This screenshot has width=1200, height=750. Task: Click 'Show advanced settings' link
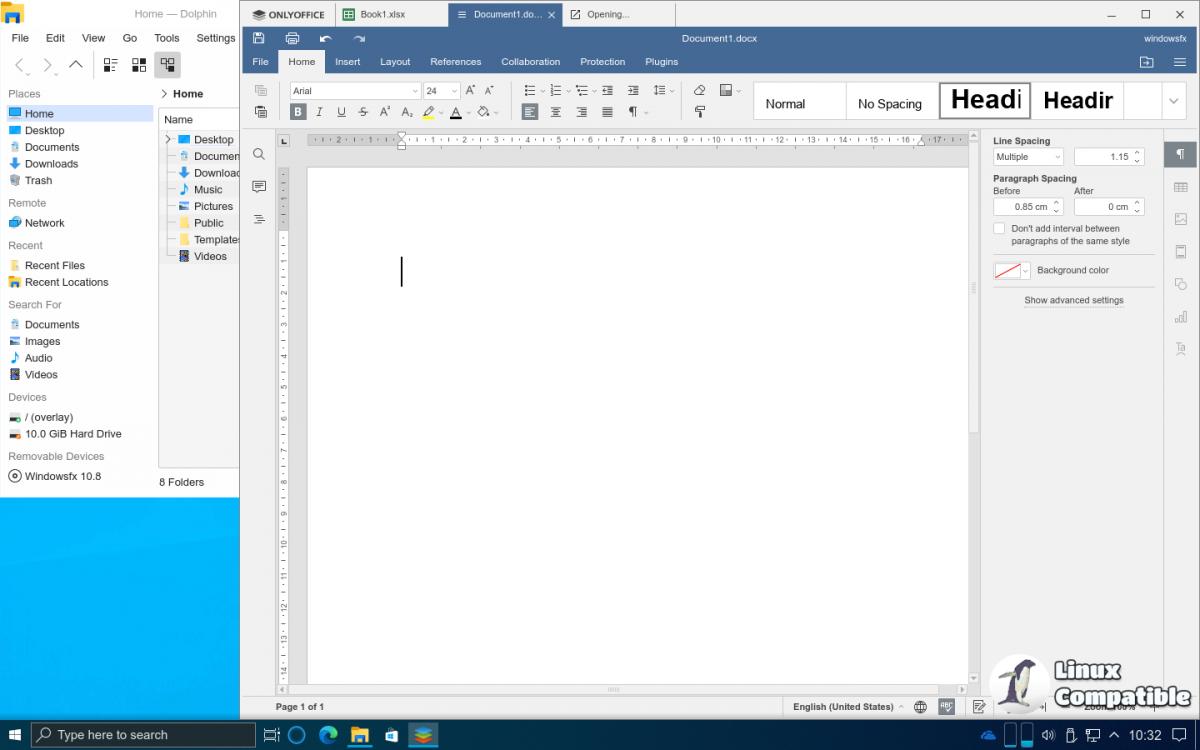point(1073,300)
